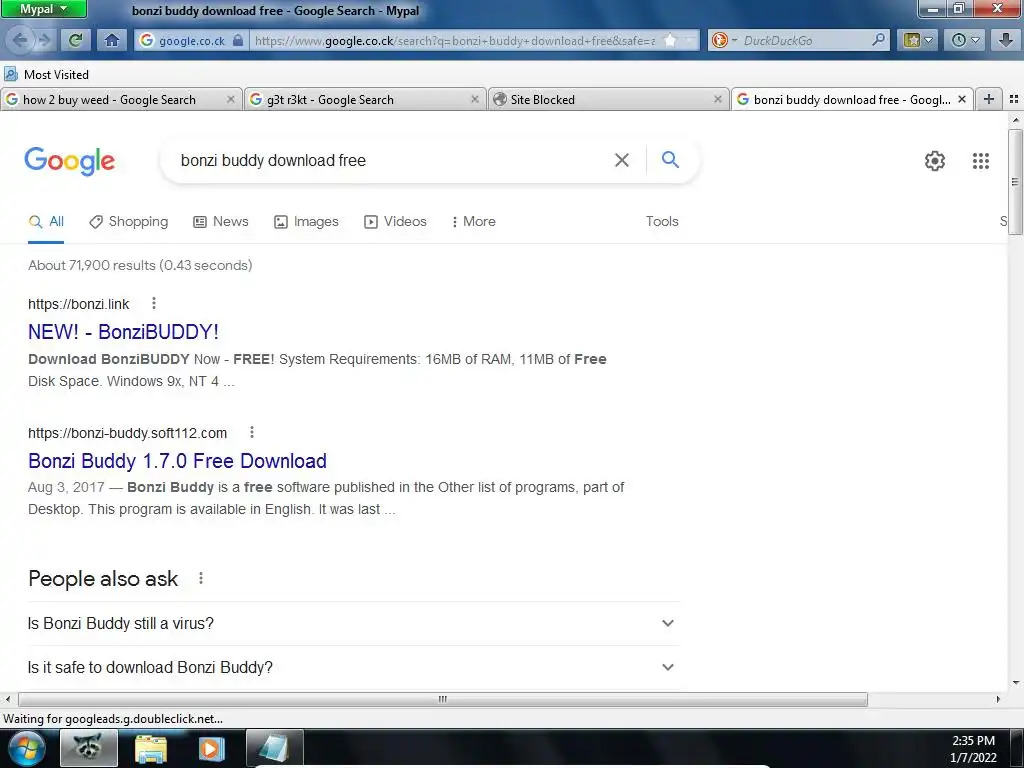
Task: Click the vertical scrollbar thumb
Action: [x=1015, y=182]
